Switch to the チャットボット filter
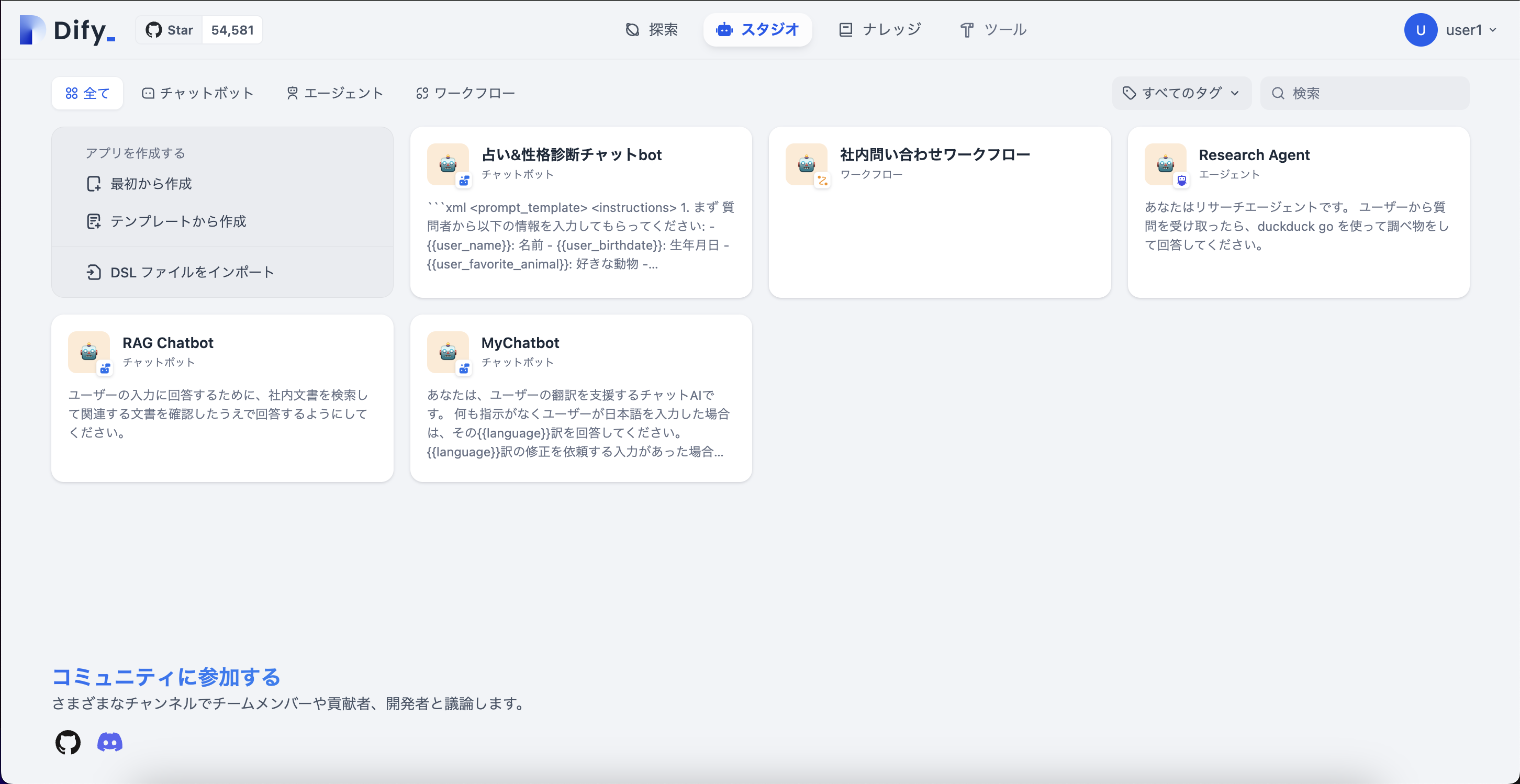The height and width of the screenshot is (784, 1520). point(198,93)
